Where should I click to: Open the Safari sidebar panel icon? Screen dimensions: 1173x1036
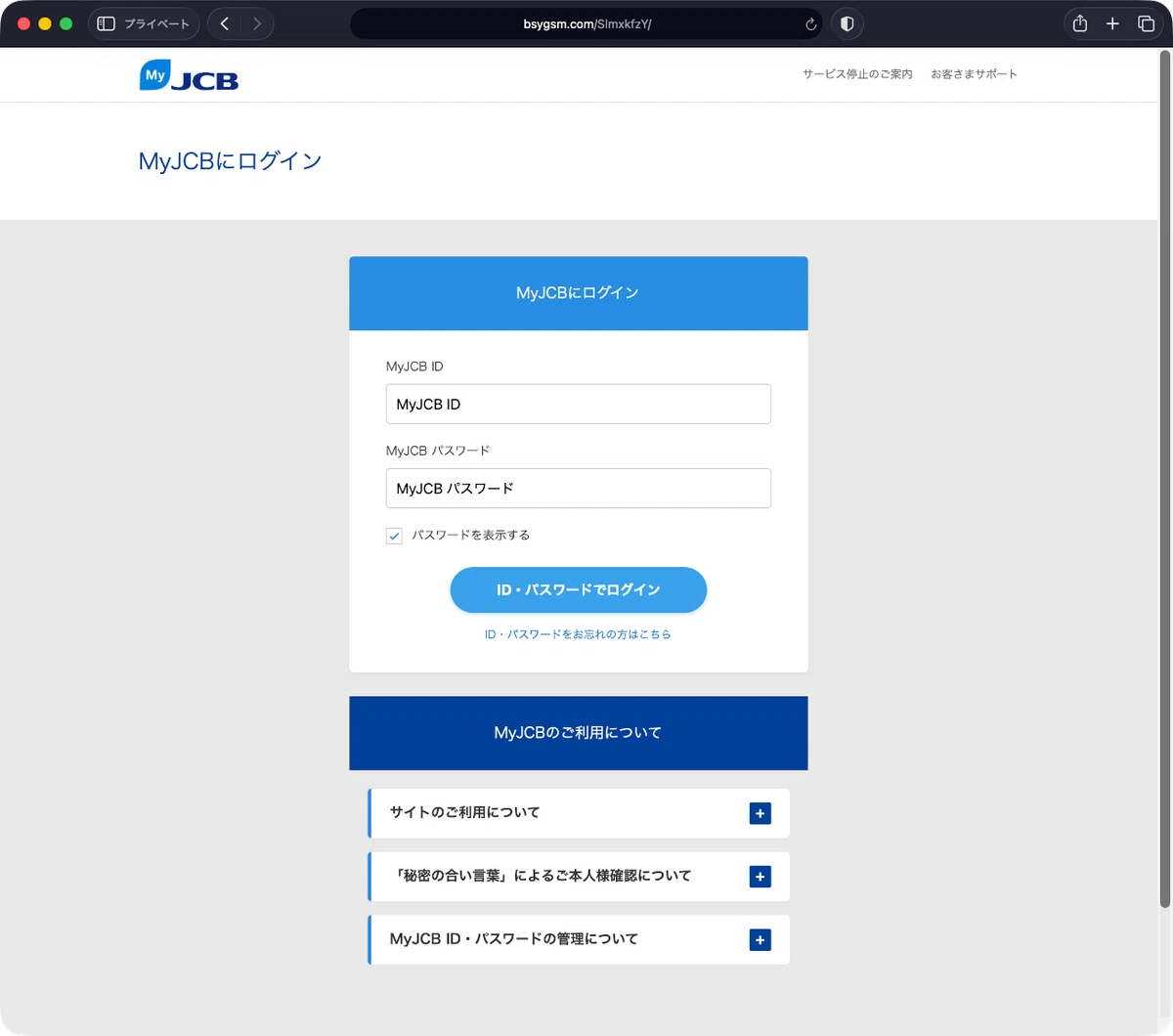pos(107,23)
